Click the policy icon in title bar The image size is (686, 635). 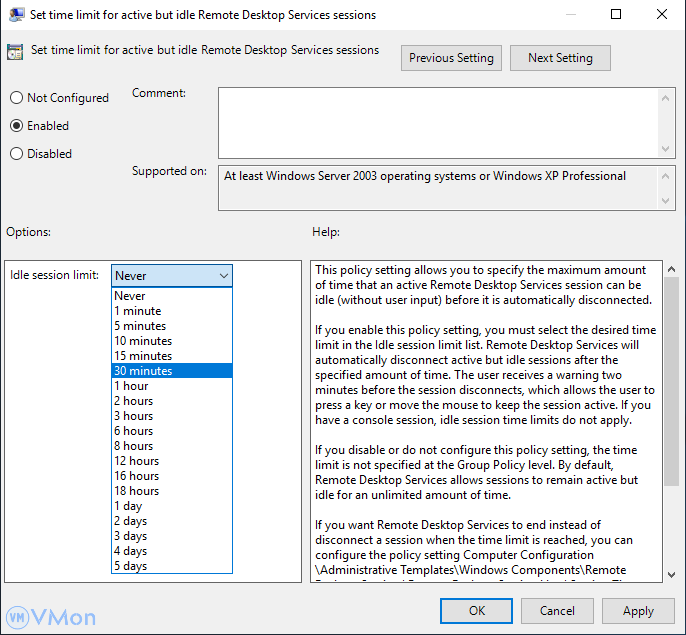coord(17,15)
